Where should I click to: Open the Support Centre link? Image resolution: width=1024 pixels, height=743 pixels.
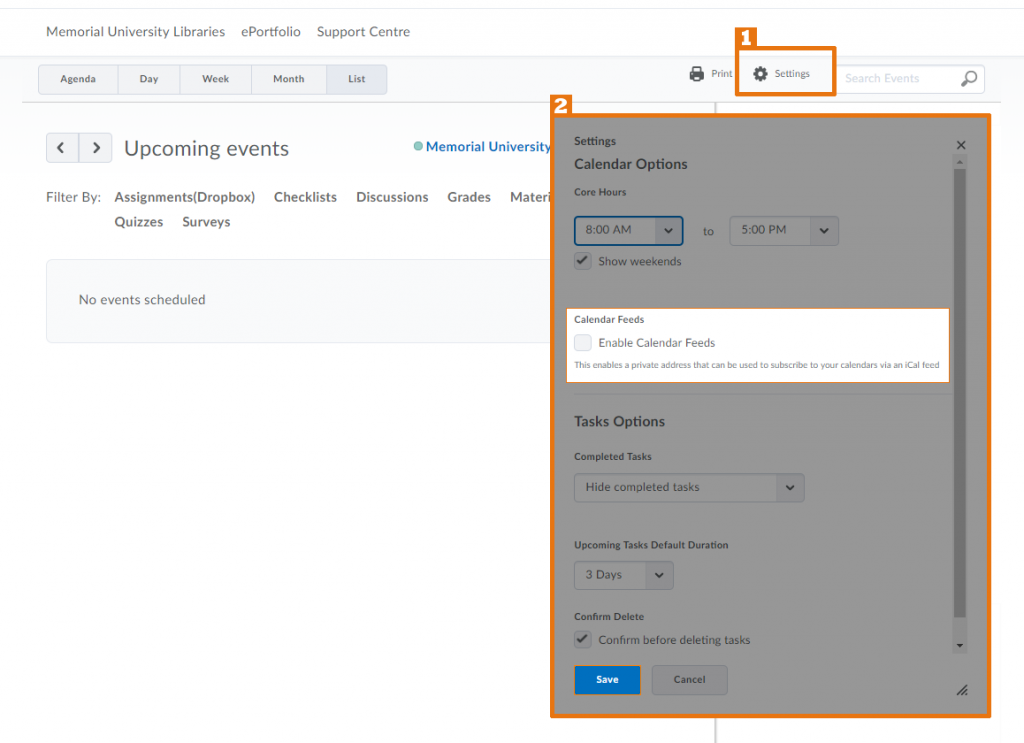[x=363, y=31]
